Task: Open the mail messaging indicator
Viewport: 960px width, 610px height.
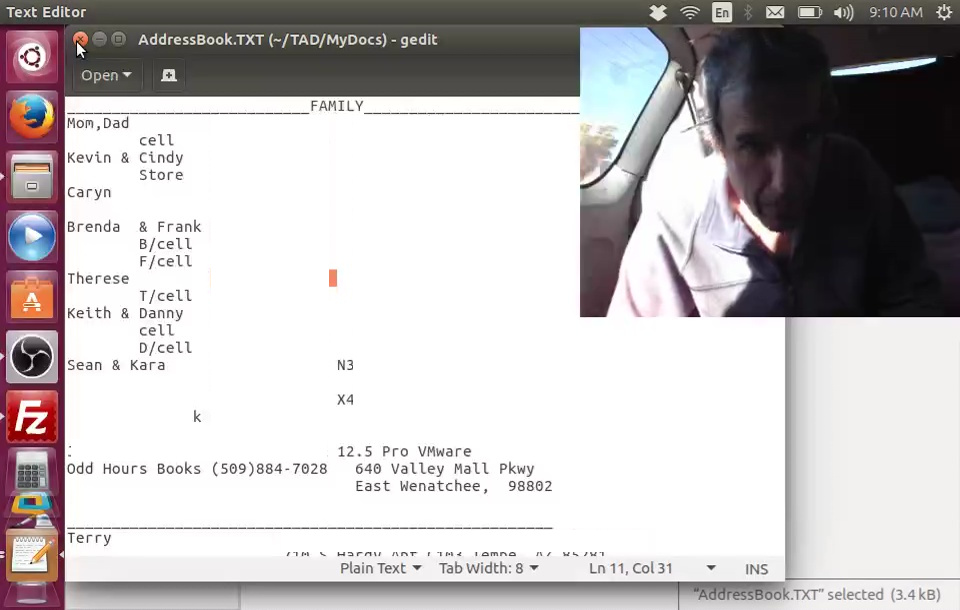Action: 775,12
